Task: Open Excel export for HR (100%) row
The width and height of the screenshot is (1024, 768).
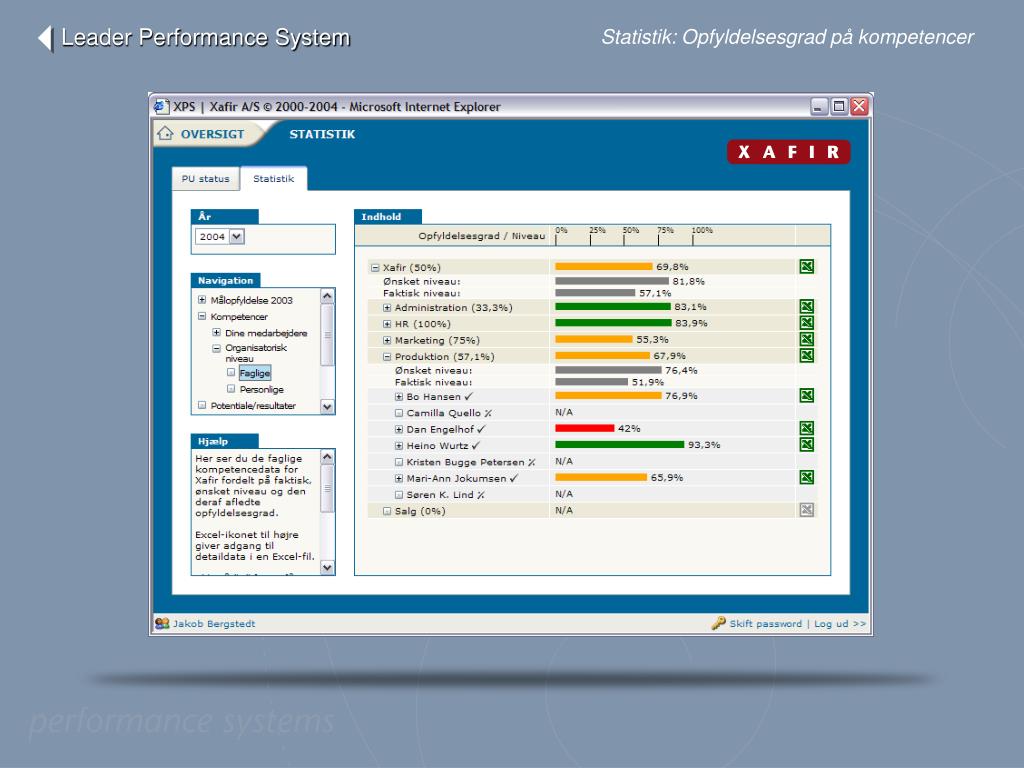Action: tap(807, 323)
